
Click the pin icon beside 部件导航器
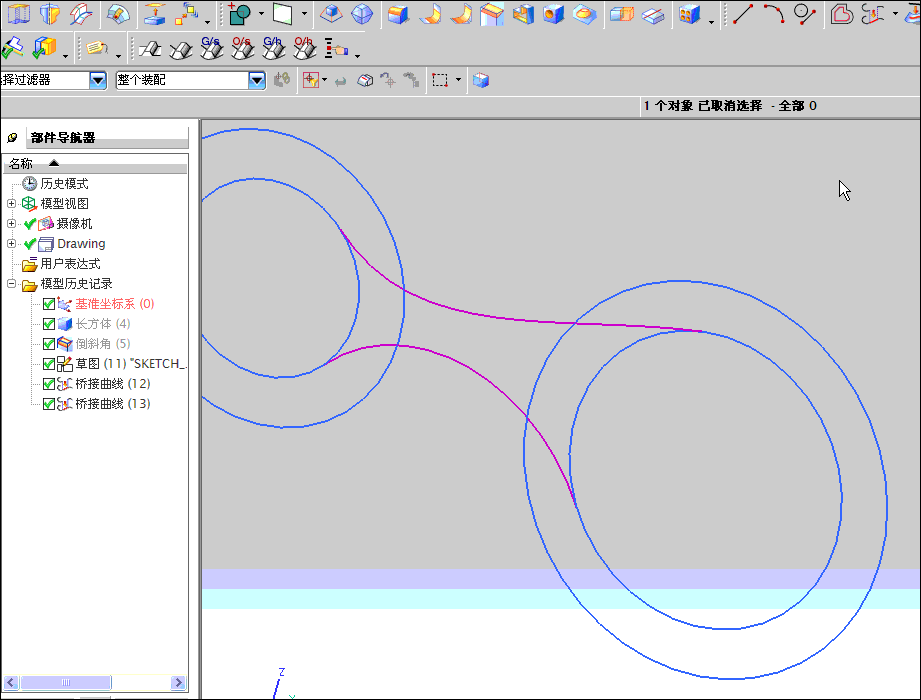tap(12, 138)
